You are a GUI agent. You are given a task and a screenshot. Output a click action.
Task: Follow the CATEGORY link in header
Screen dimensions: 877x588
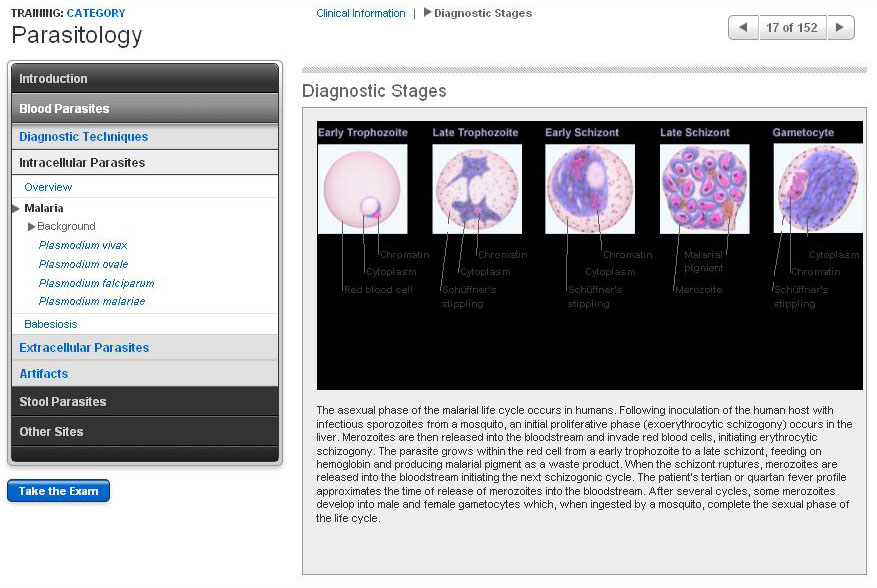[x=96, y=13]
